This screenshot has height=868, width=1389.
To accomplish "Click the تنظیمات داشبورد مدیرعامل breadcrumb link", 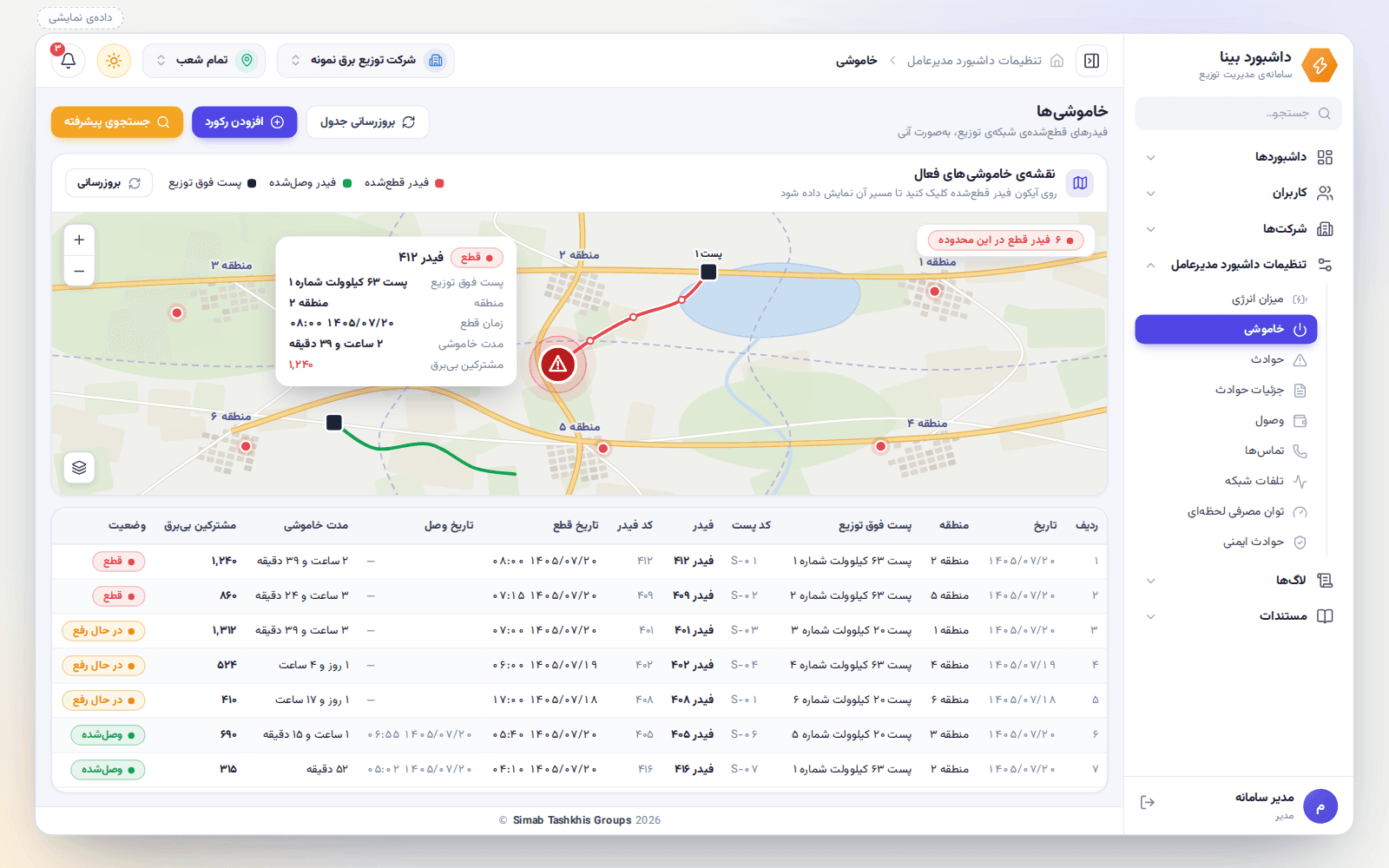I will pyautogui.click(x=974, y=61).
